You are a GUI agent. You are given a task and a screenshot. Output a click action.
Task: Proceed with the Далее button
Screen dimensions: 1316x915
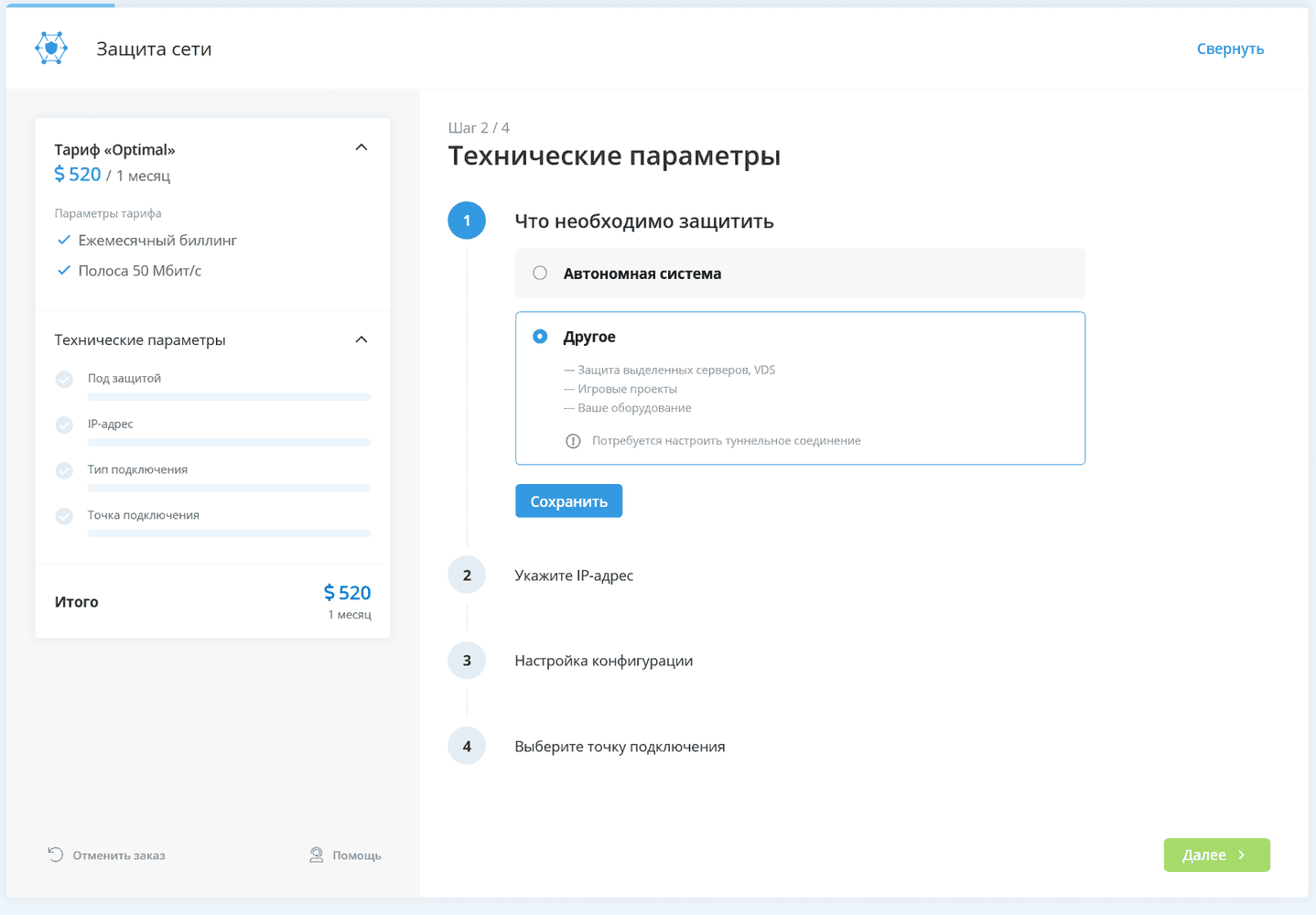pyautogui.click(x=1216, y=855)
